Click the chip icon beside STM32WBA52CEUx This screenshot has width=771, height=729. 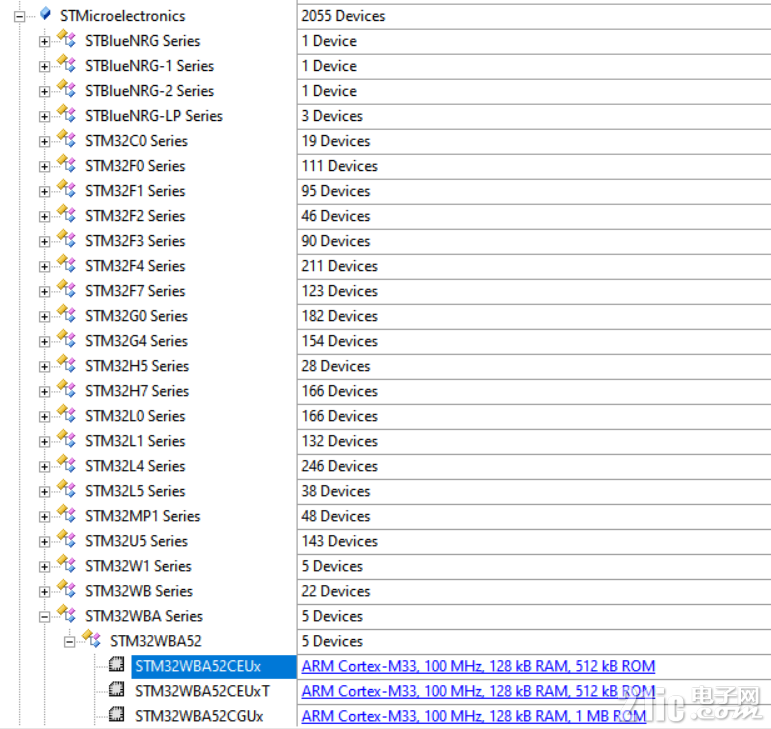(x=117, y=664)
